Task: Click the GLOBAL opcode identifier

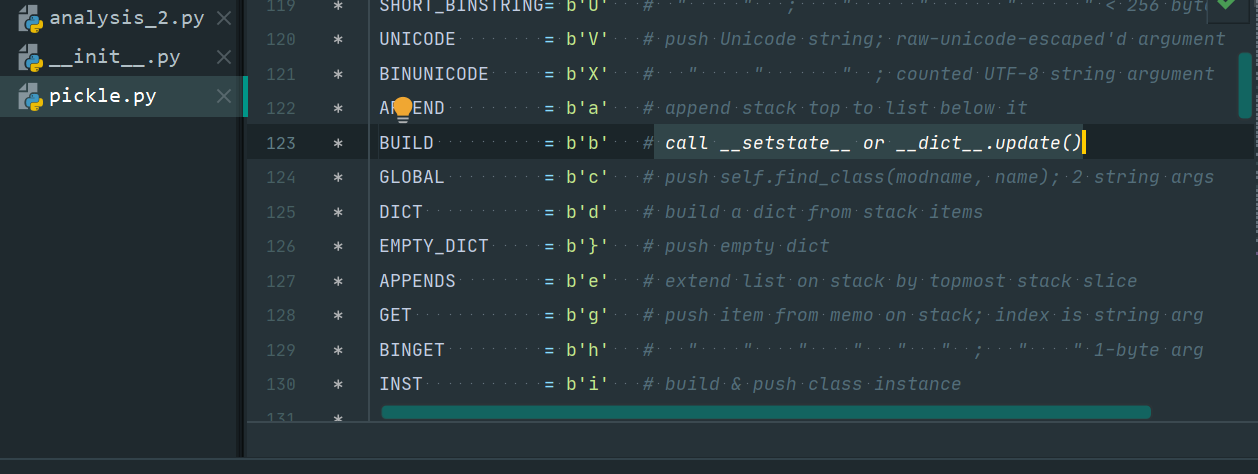Action: [411, 177]
